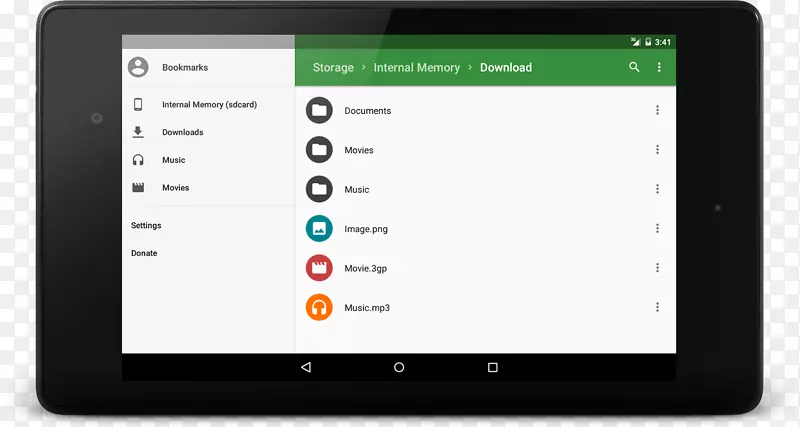Click the Music headphones icon in sidebar
The height and width of the screenshot is (427, 800).
tap(138, 160)
